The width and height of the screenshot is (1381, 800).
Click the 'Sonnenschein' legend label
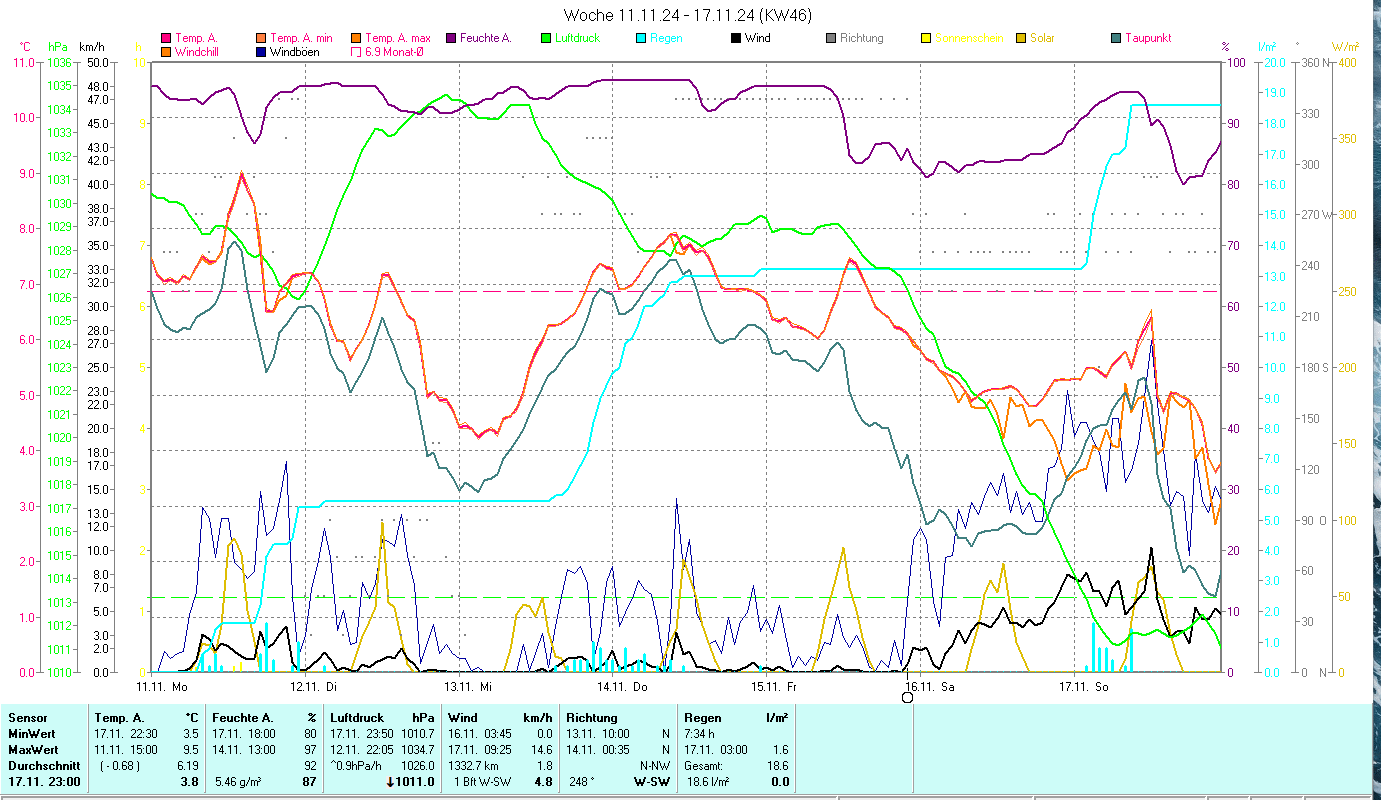[968, 38]
